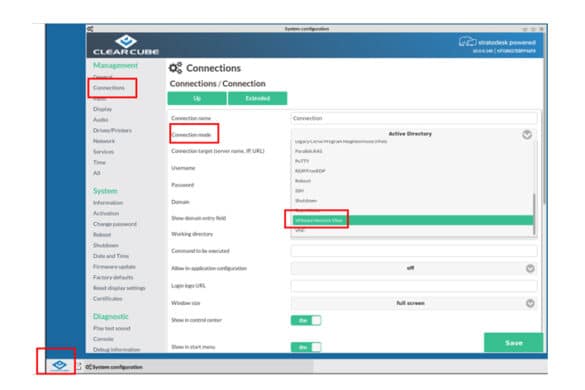Select Reboot in connection mode list
The width and height of the screenshot is (585, 390).
click(303, 181)
